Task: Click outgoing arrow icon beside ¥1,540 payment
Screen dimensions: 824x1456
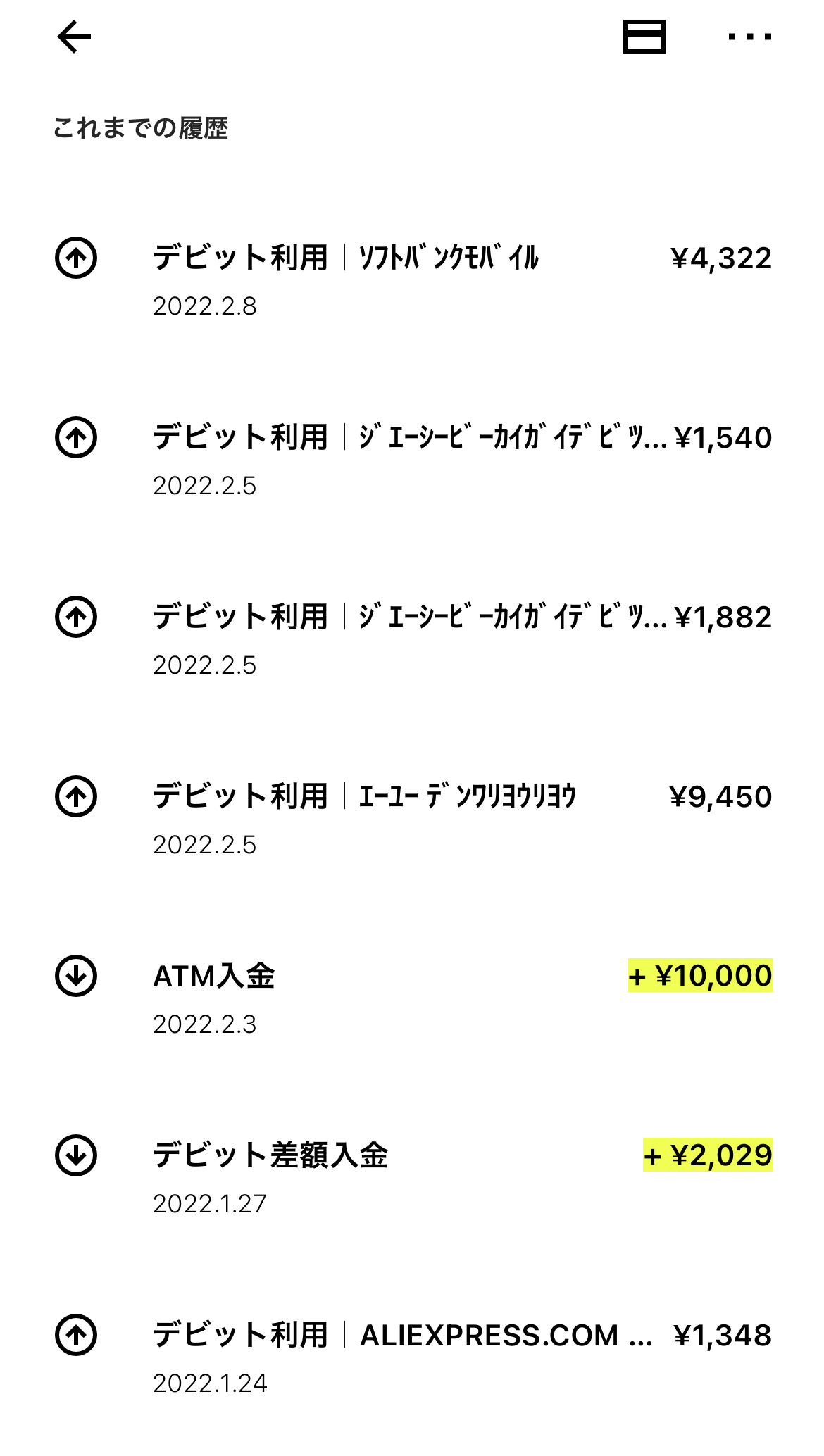Action: pyautogui.click(x=76, y=437)
